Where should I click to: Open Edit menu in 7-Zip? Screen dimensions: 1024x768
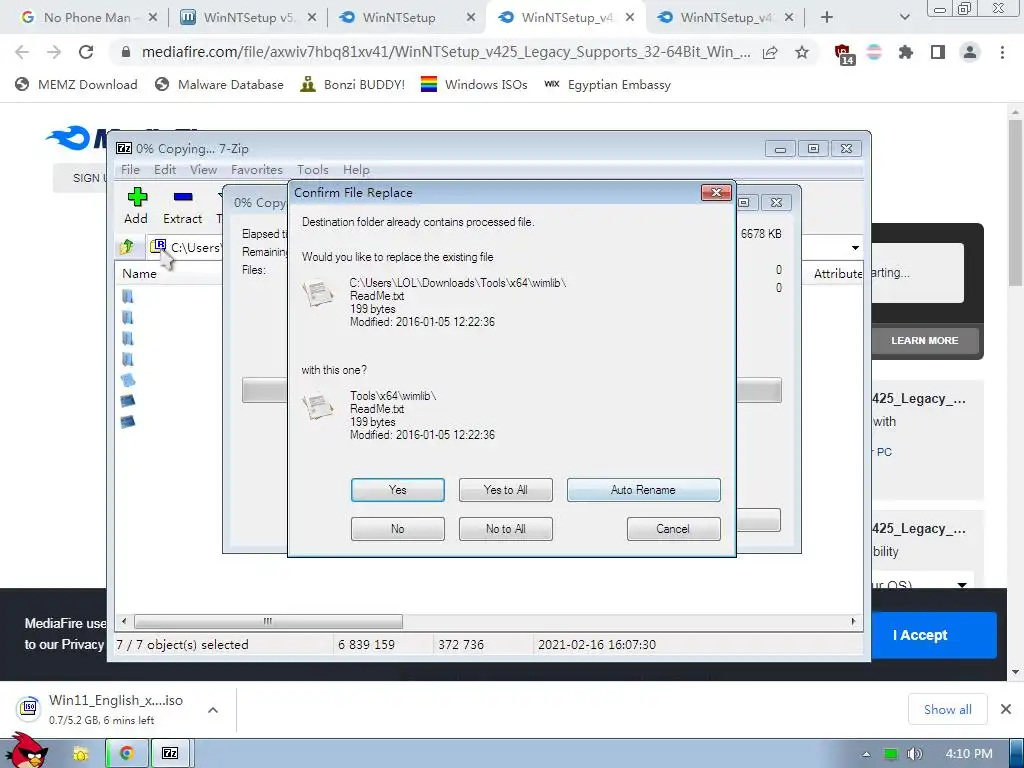click(x=165, y=170)
